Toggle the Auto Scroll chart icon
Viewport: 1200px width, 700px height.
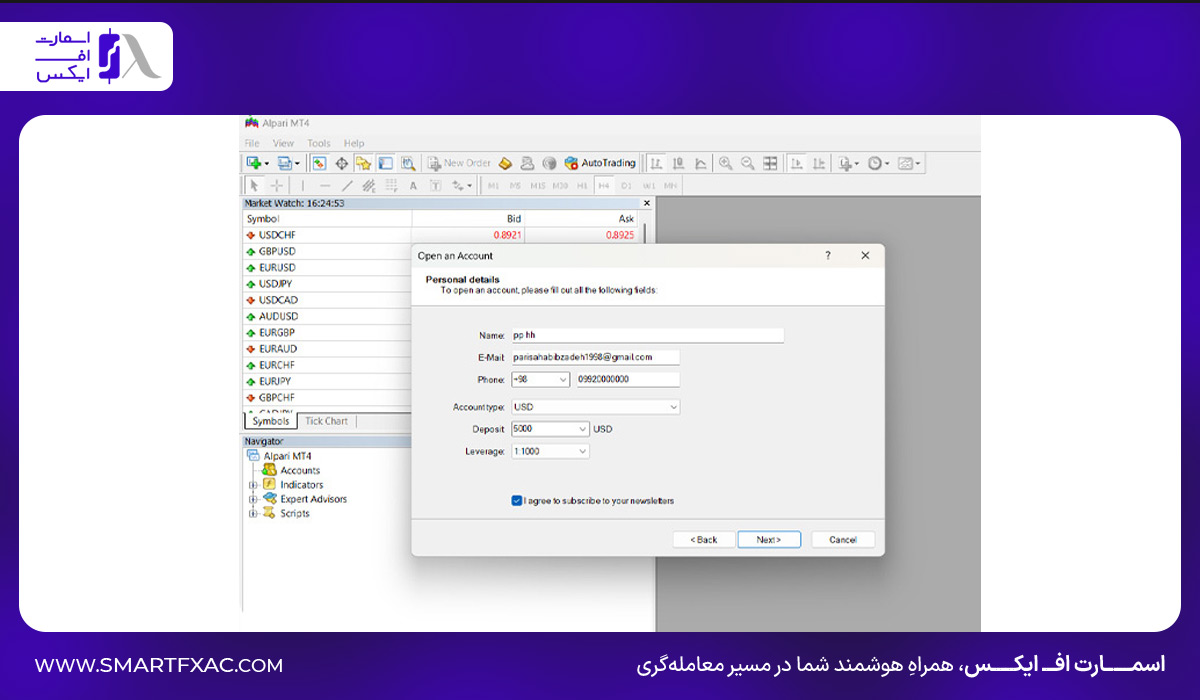click(x=797, y=163)
